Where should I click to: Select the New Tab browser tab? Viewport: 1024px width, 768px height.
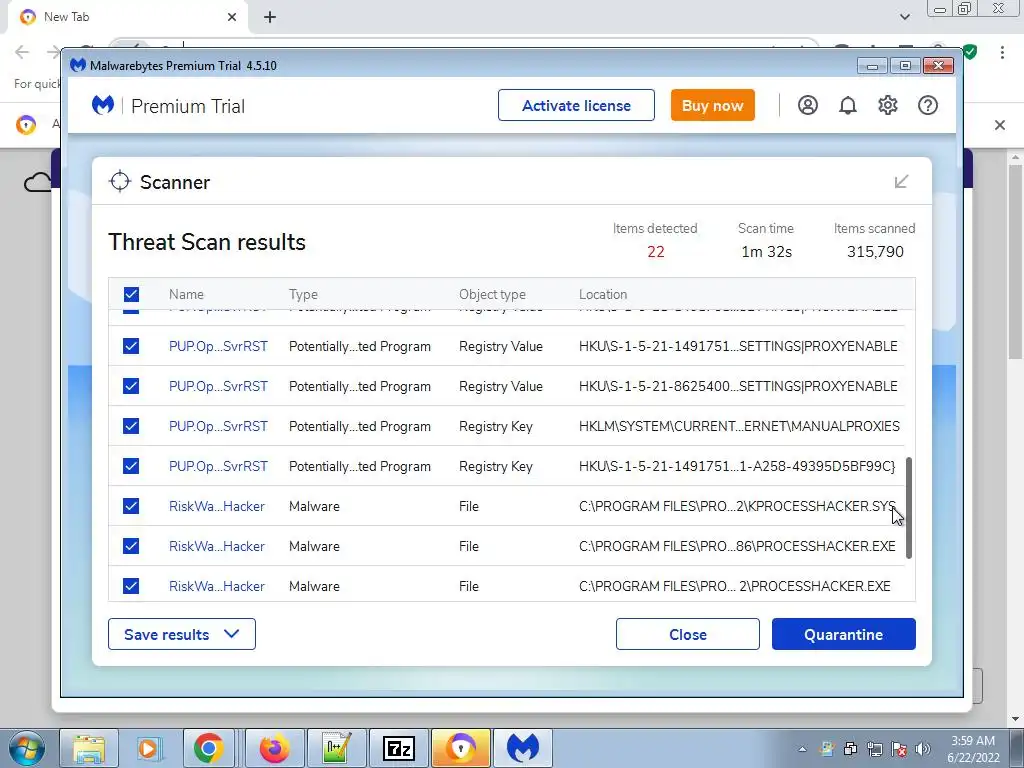click(128, 17)
